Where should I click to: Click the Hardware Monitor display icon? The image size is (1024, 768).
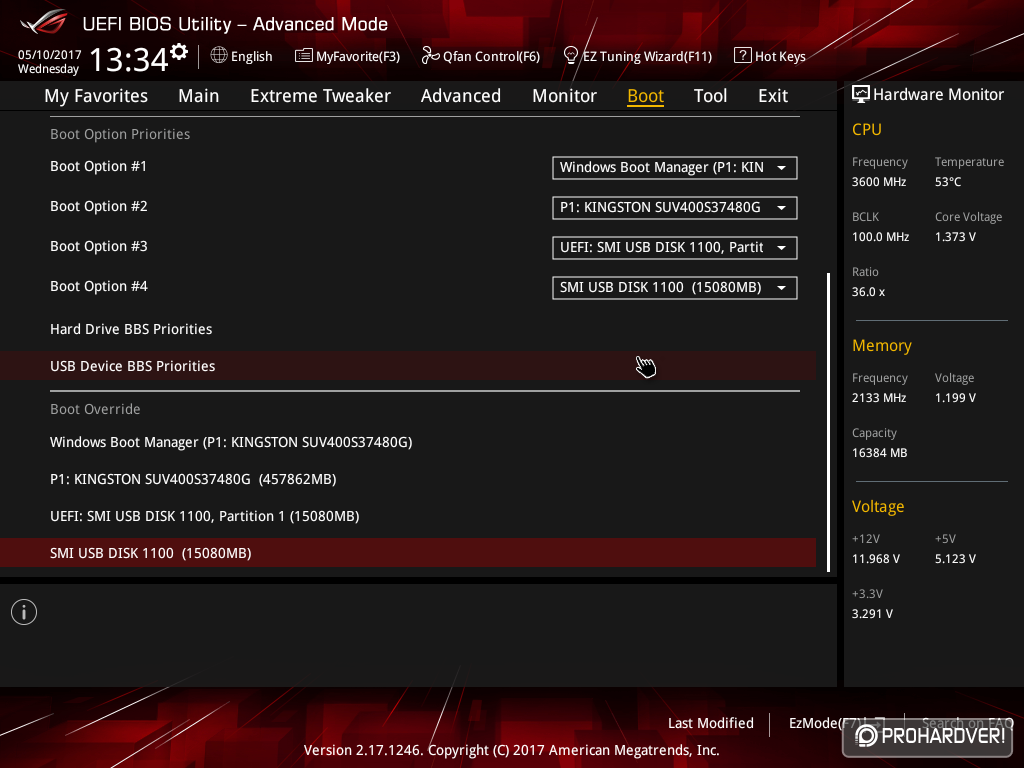coord(861,94)
